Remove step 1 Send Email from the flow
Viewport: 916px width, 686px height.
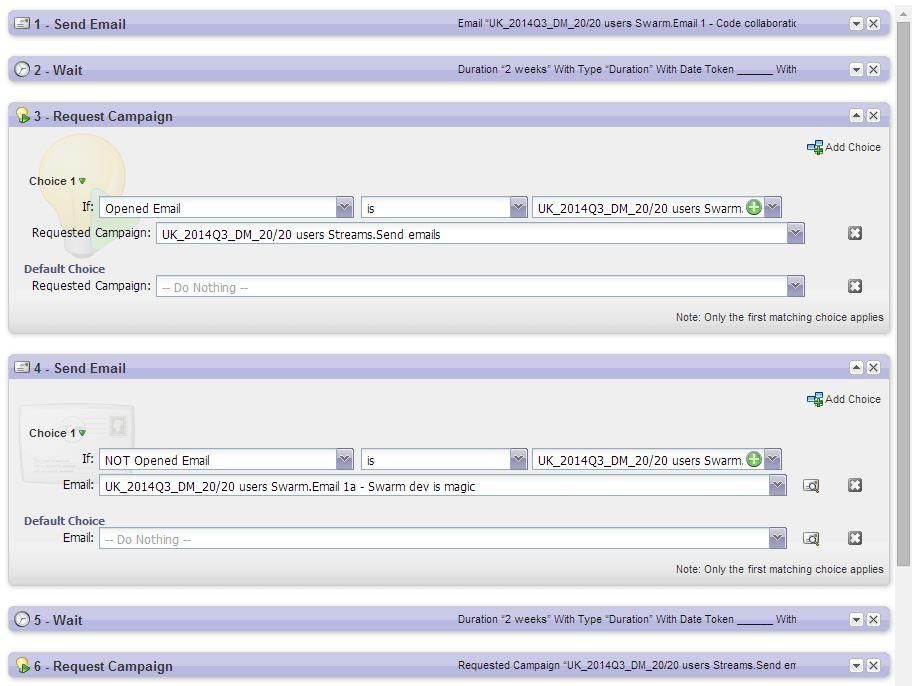[x=873, y=24]
